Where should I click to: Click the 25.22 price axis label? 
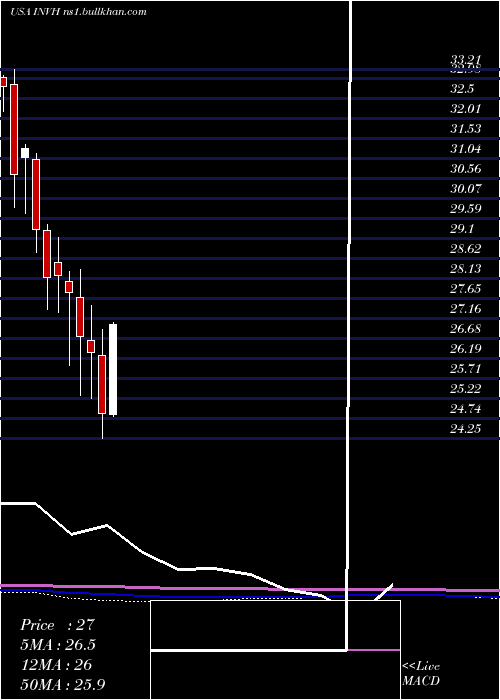[466, 389]
